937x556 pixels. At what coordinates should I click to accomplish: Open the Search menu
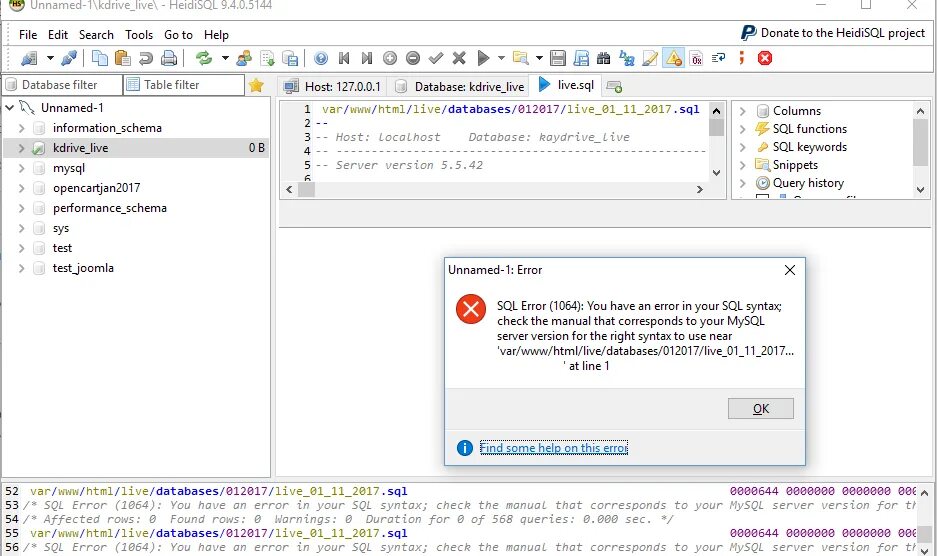coord(96,35)
